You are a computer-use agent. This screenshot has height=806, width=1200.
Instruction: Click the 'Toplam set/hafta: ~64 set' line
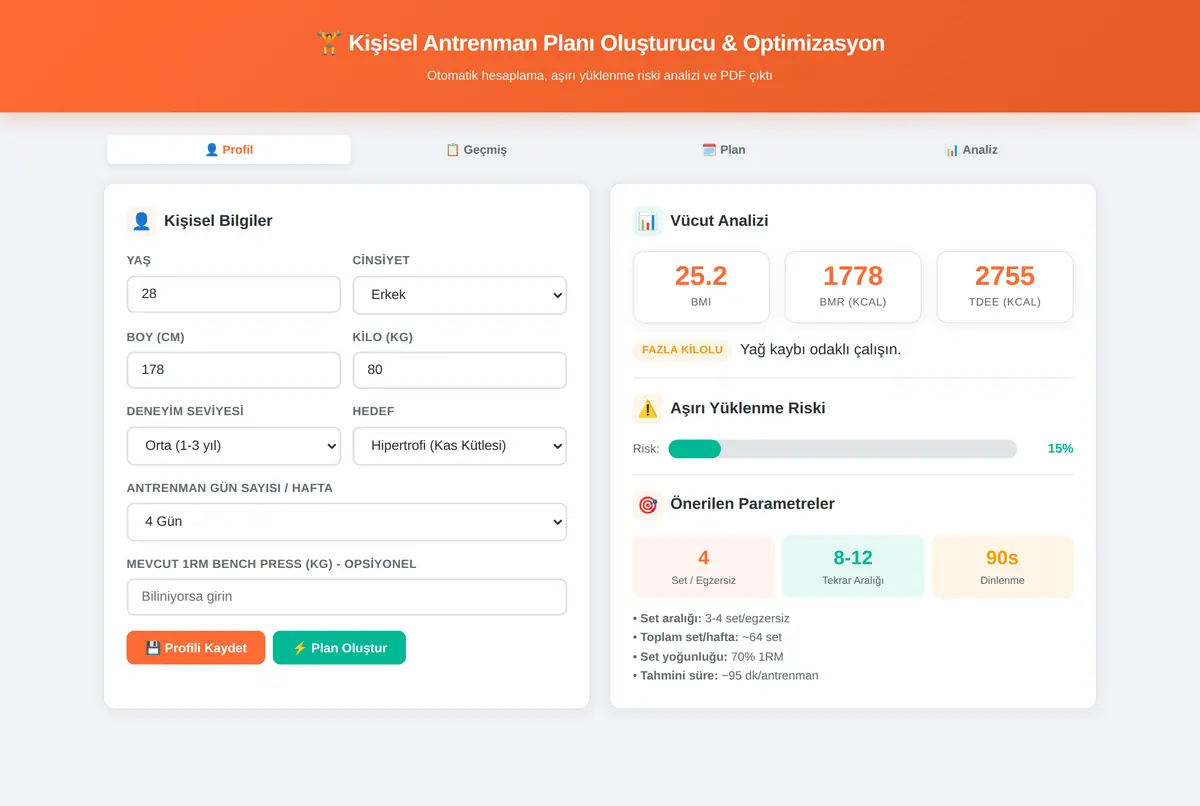click(707, 638)
